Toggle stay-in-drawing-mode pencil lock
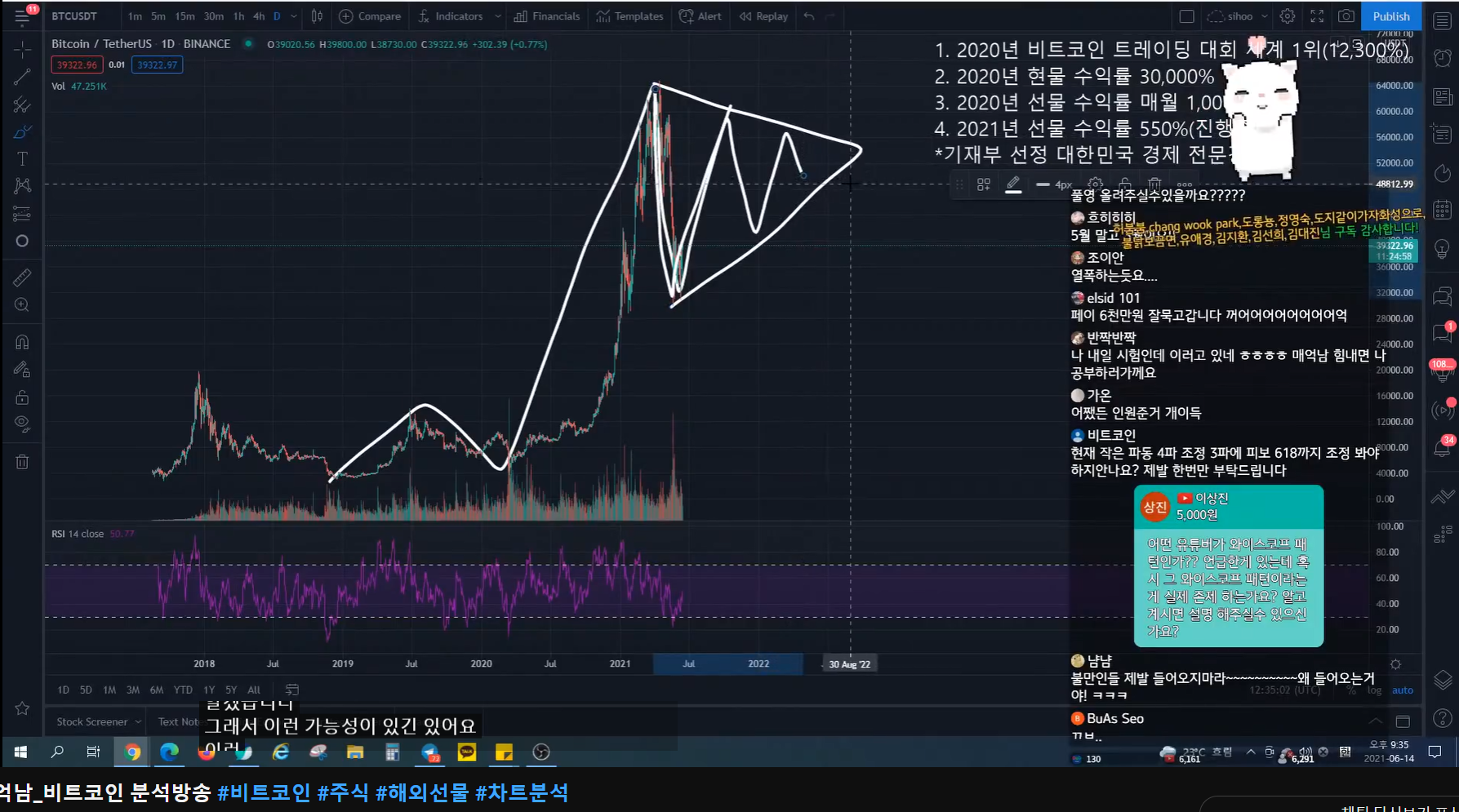 coord(22,370)
